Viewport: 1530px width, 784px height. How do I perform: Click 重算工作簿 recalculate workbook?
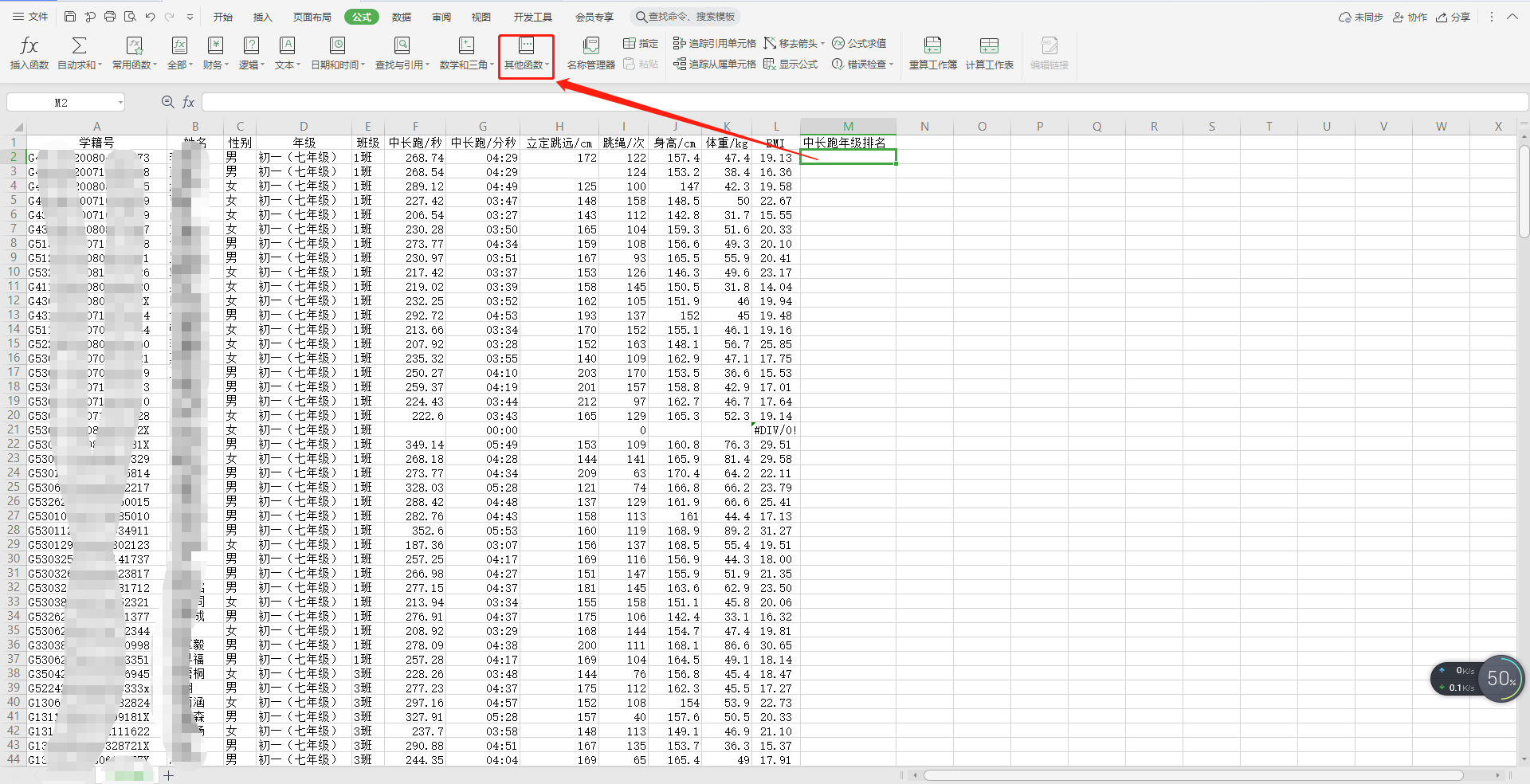[933, 53]
